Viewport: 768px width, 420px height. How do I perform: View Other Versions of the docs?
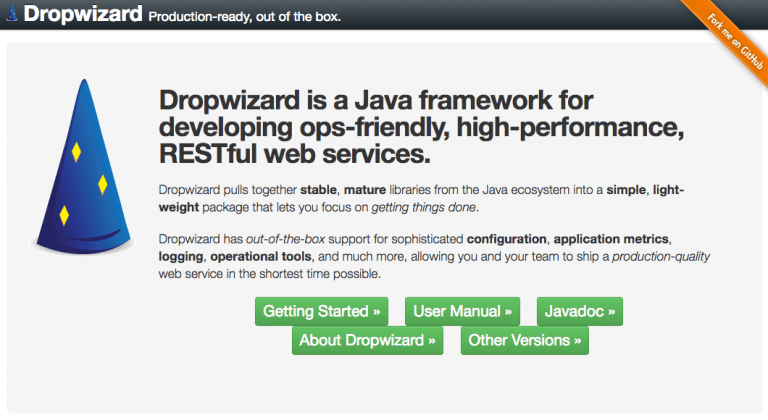[x=525, y=340]
